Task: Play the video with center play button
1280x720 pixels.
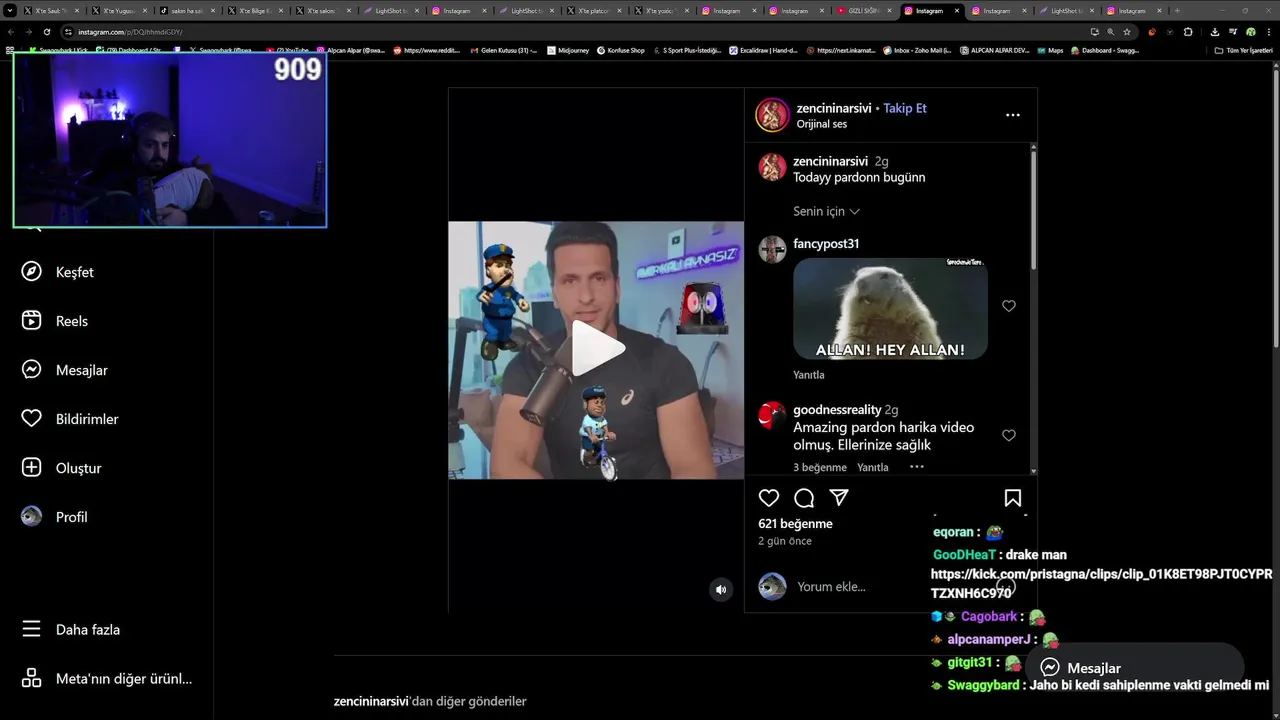Action: 597,349
